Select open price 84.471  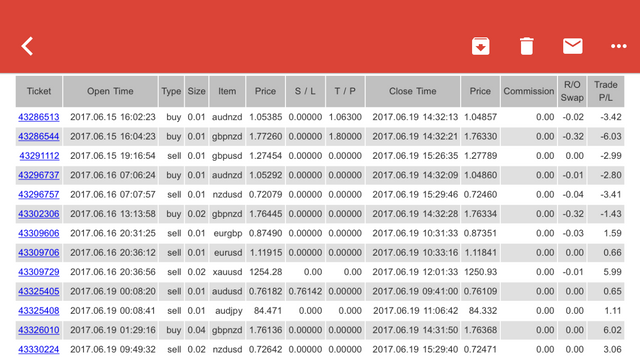[268, 311]
